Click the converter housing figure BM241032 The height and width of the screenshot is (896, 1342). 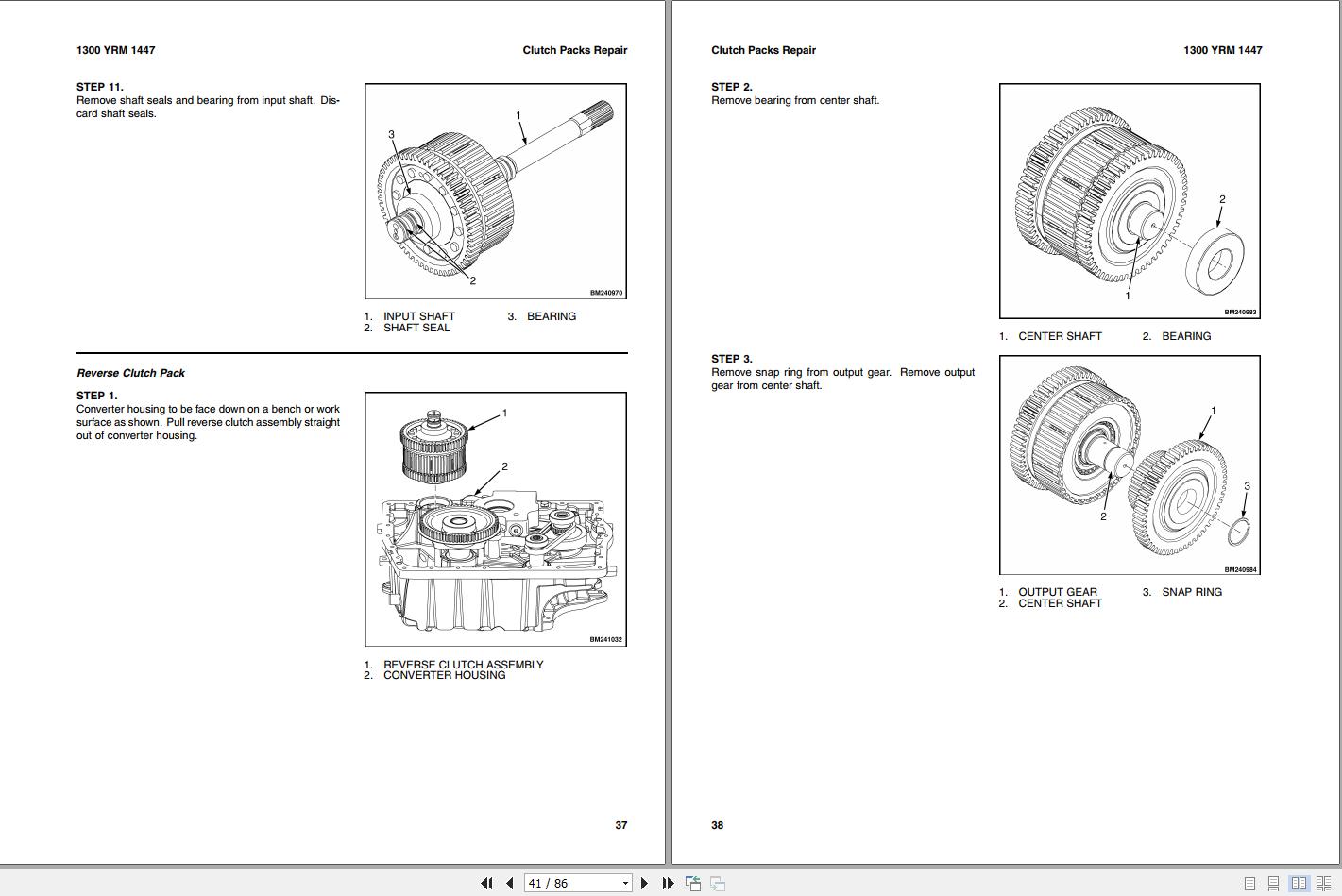[496, 519]
